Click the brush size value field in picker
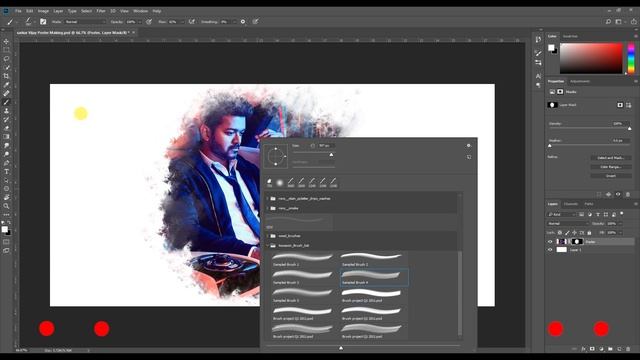Image resolution: width=640 pixels, height=360 pixels. tap(326, 146)
